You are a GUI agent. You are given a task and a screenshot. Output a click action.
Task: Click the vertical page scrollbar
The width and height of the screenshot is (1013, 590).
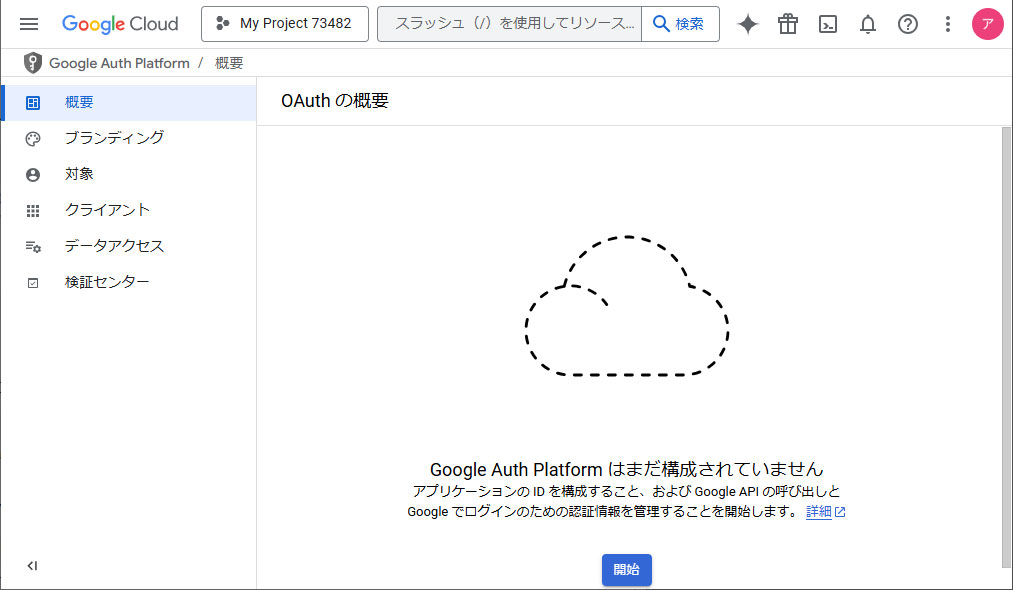(x=1007, y=346)
